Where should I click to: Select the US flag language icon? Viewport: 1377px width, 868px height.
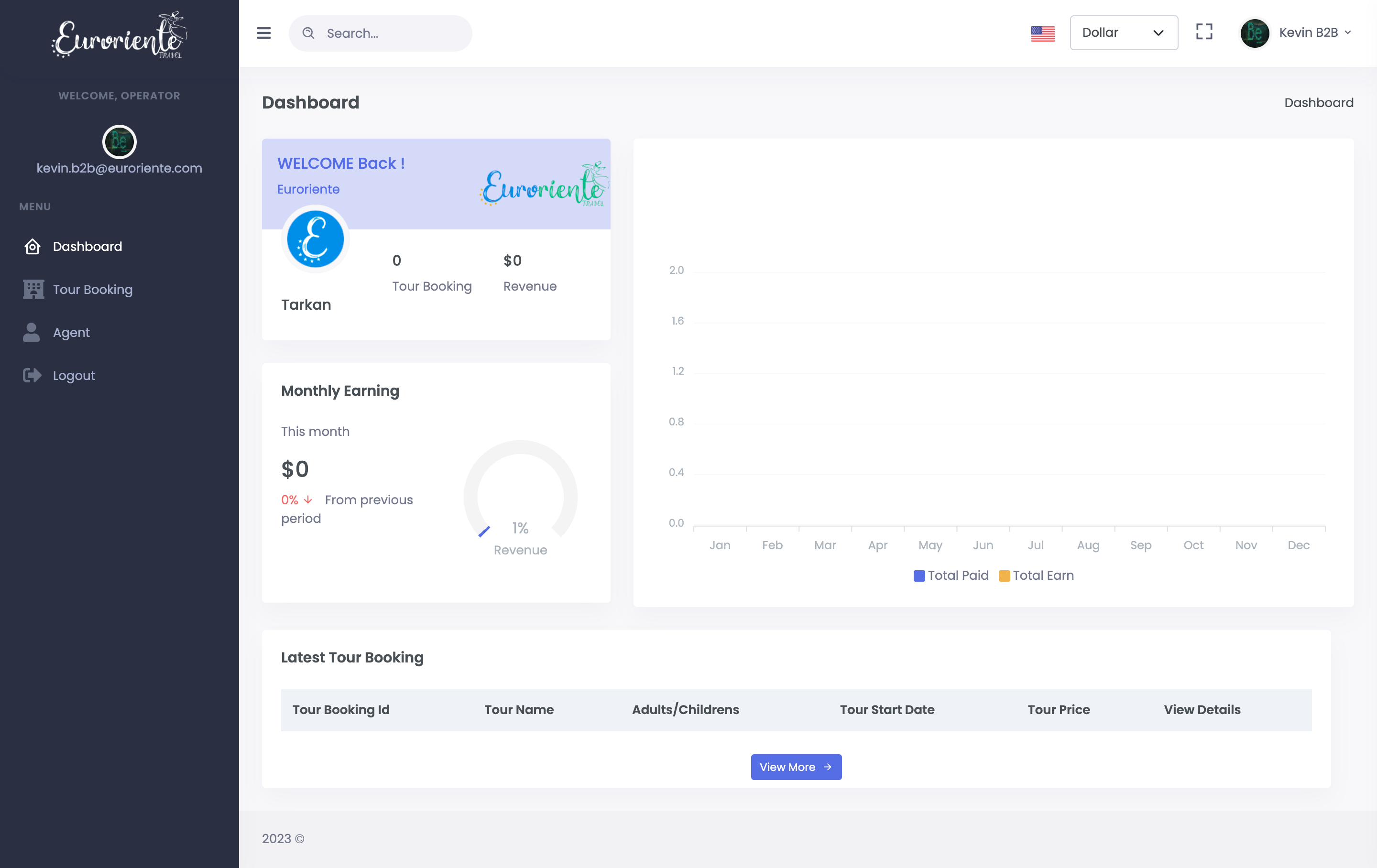pyautogui.click(x=1042, y=33)
